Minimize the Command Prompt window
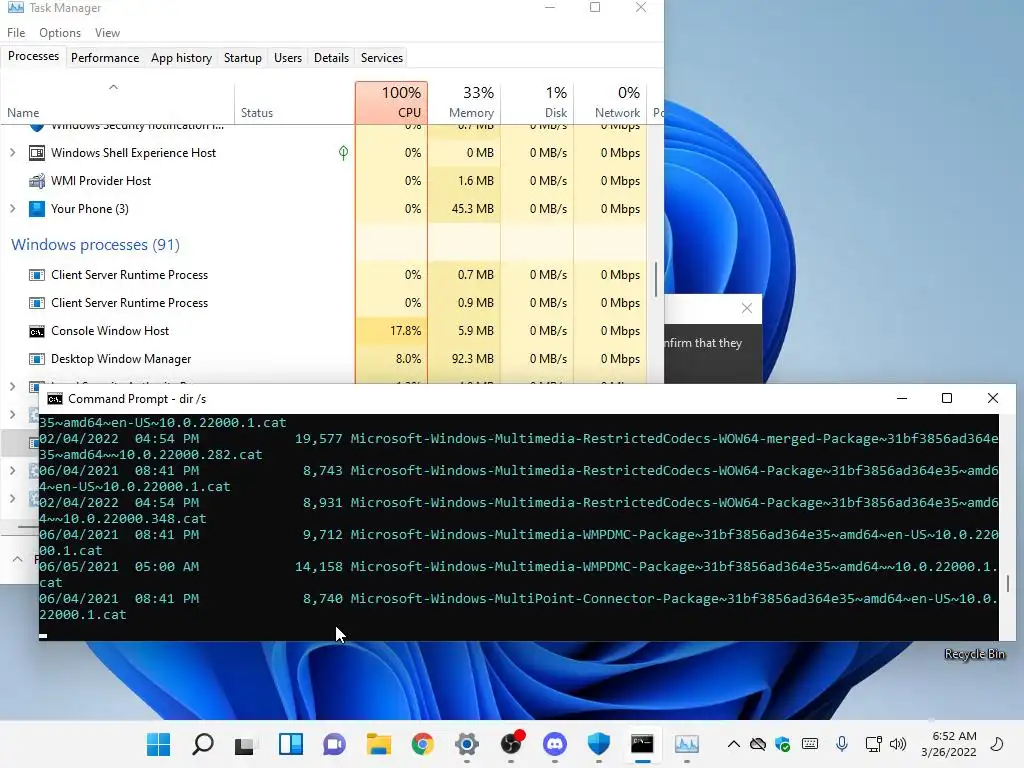 pos(902,398)
